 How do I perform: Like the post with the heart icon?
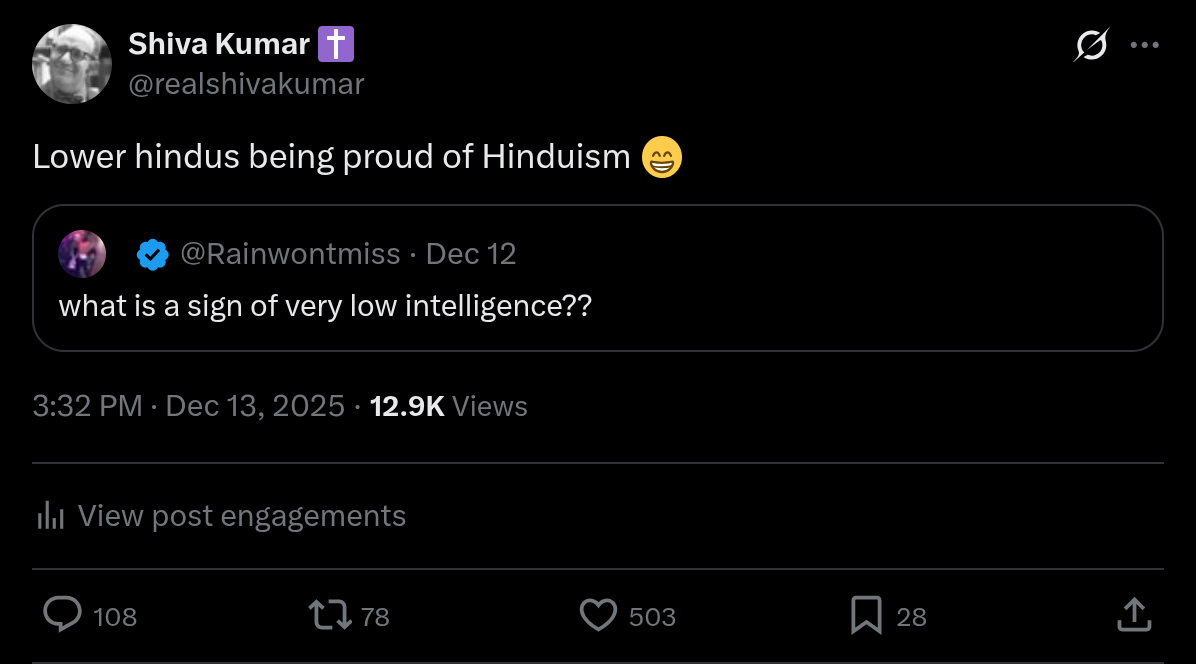point(598,615)
